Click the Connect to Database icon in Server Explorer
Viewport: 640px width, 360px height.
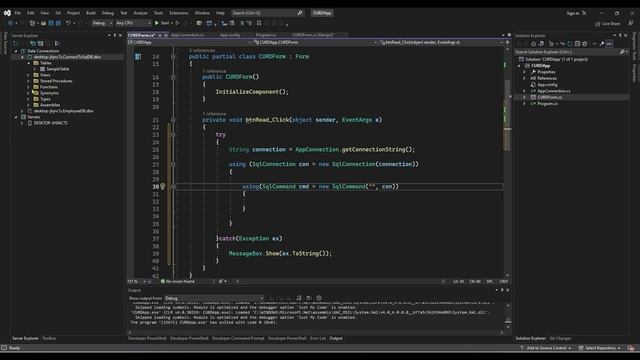(33, 43)
